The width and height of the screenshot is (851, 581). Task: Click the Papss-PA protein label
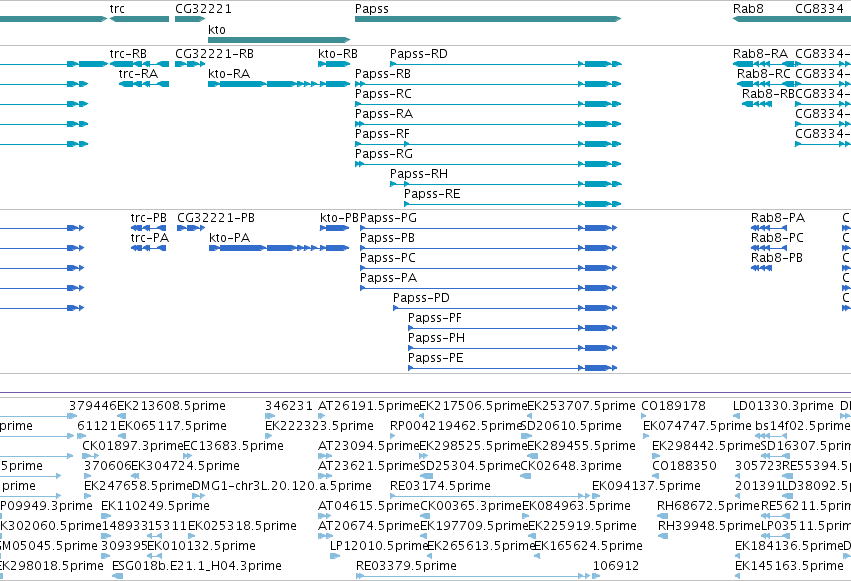point(388,278)
